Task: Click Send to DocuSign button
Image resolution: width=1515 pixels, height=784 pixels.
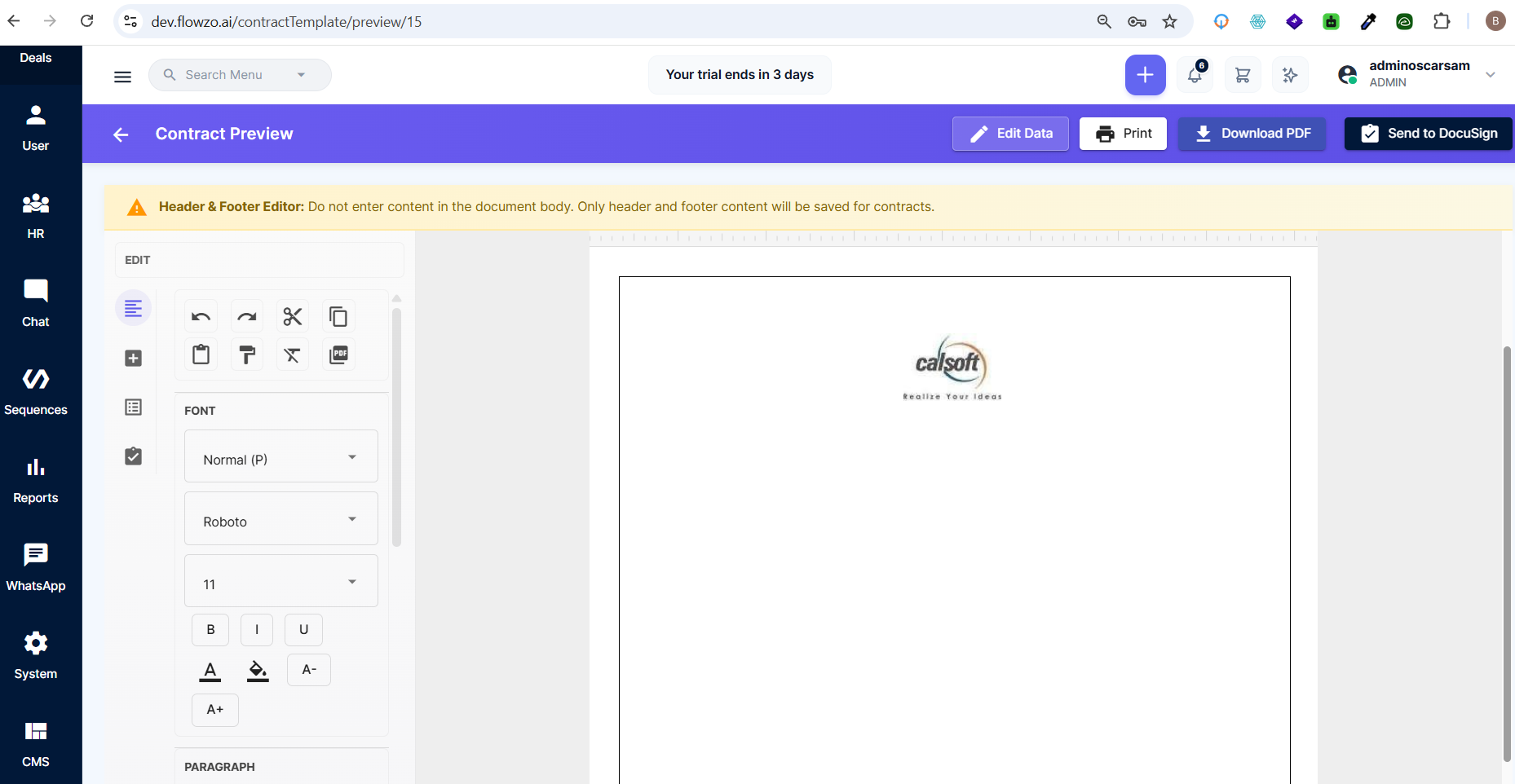Action: [1429, 134]
